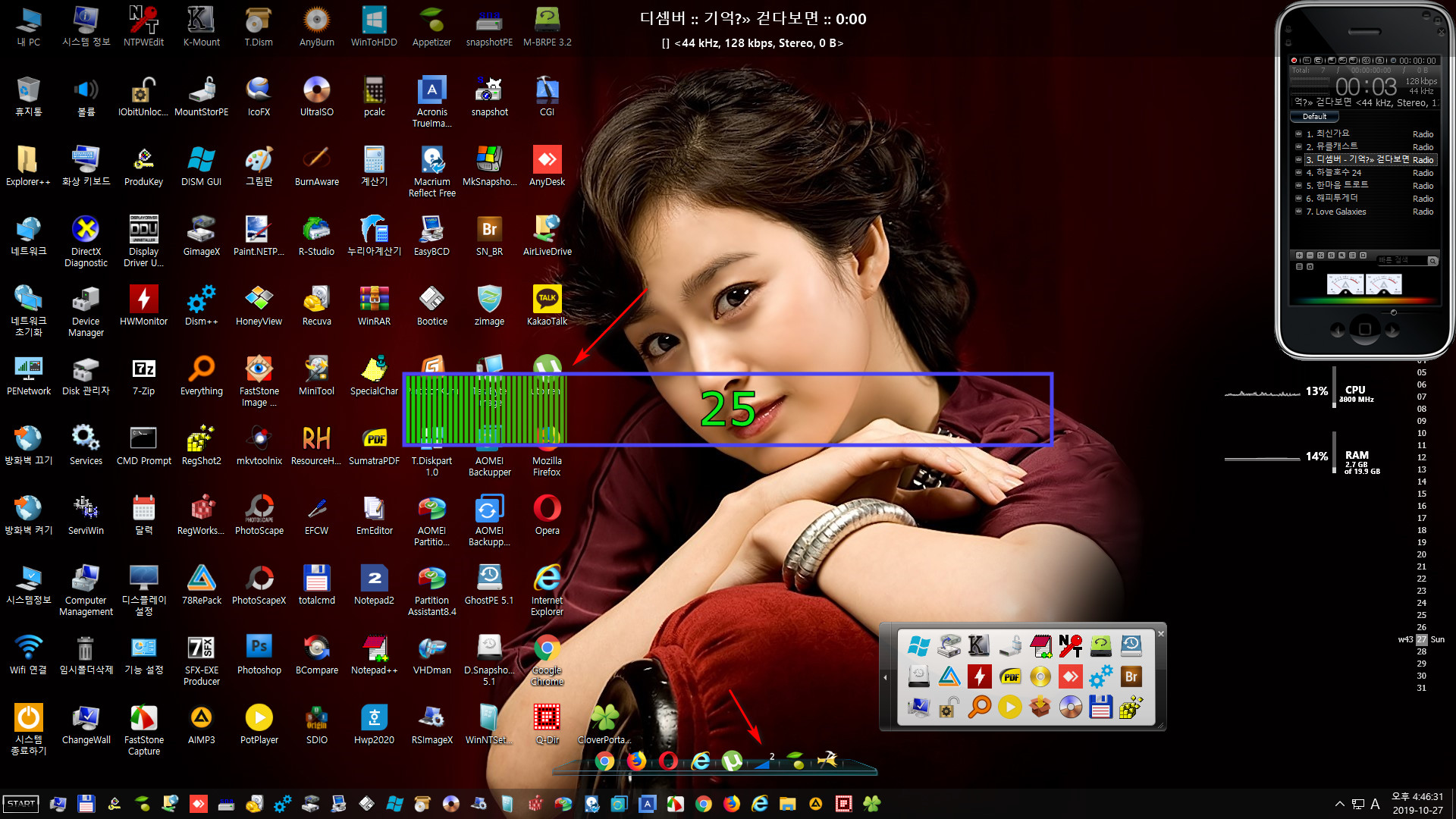Collapse the launcher panel with left arrow
The height and width of the screenshot is (819, 1456).
point(885,677)
